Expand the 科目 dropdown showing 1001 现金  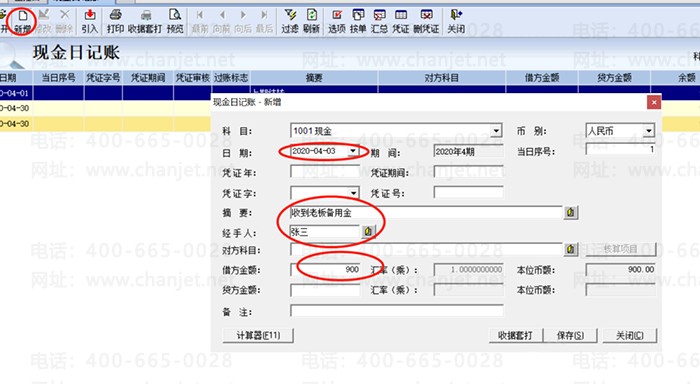point(496,131)
